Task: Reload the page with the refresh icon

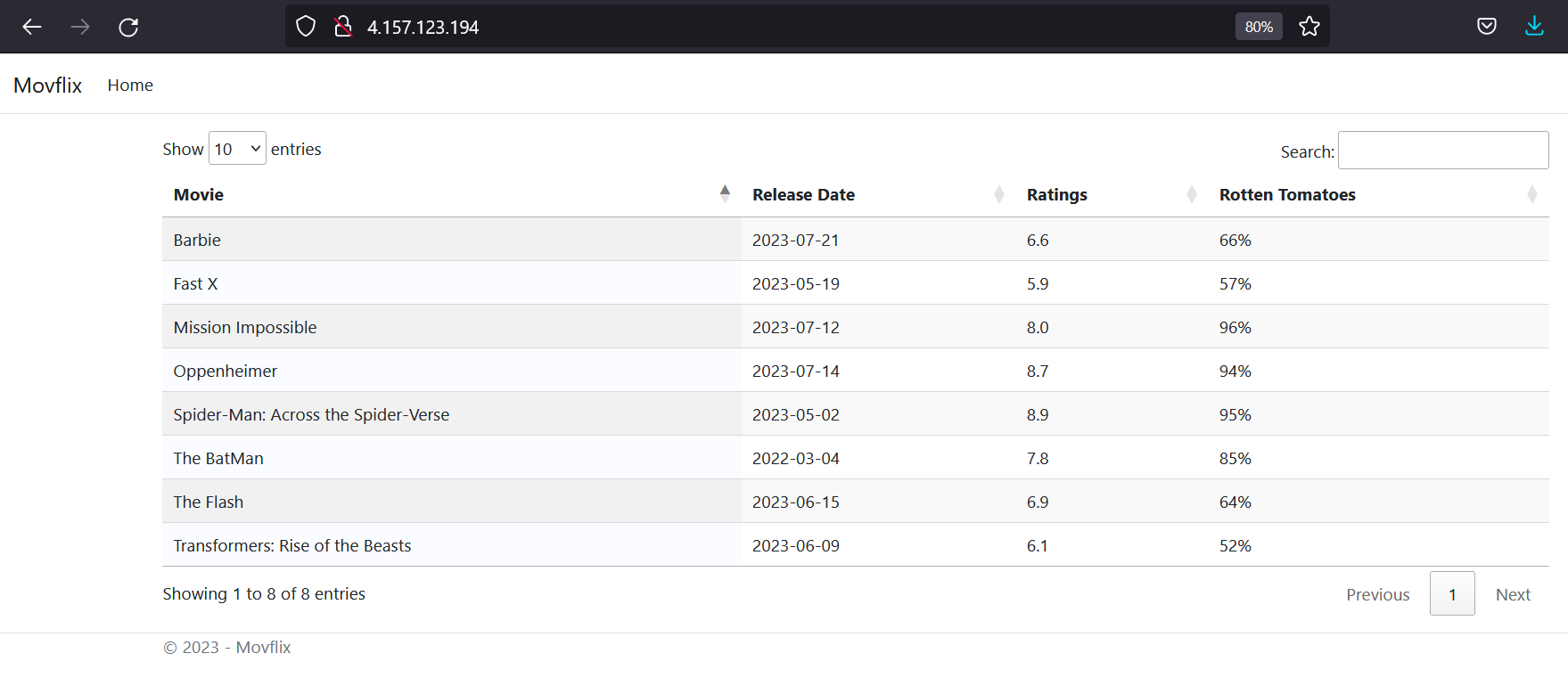Action: click(128, 27)
